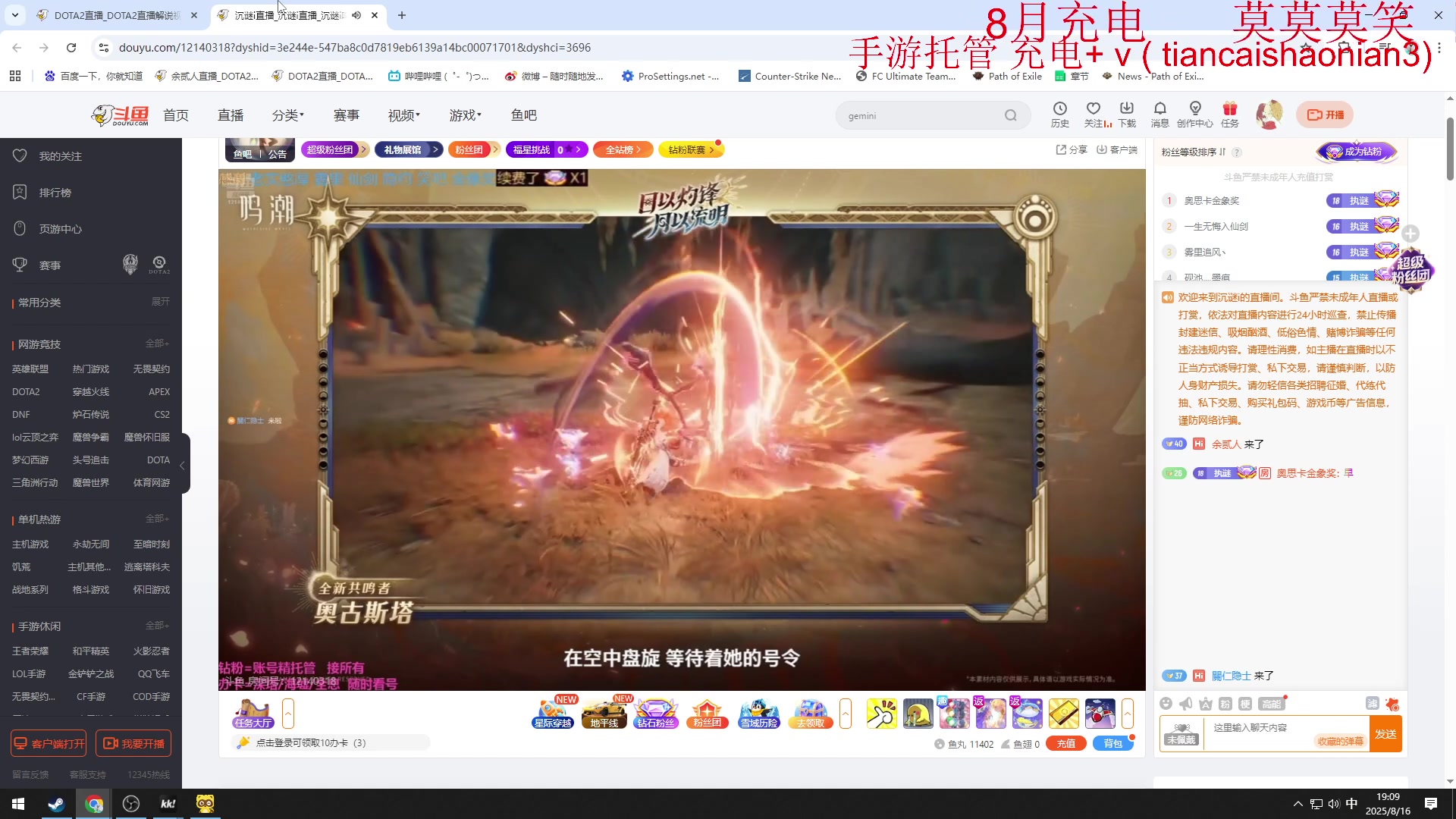Click the user avatar in the header
1456x819 pixels.
[x=1269, y=115]
